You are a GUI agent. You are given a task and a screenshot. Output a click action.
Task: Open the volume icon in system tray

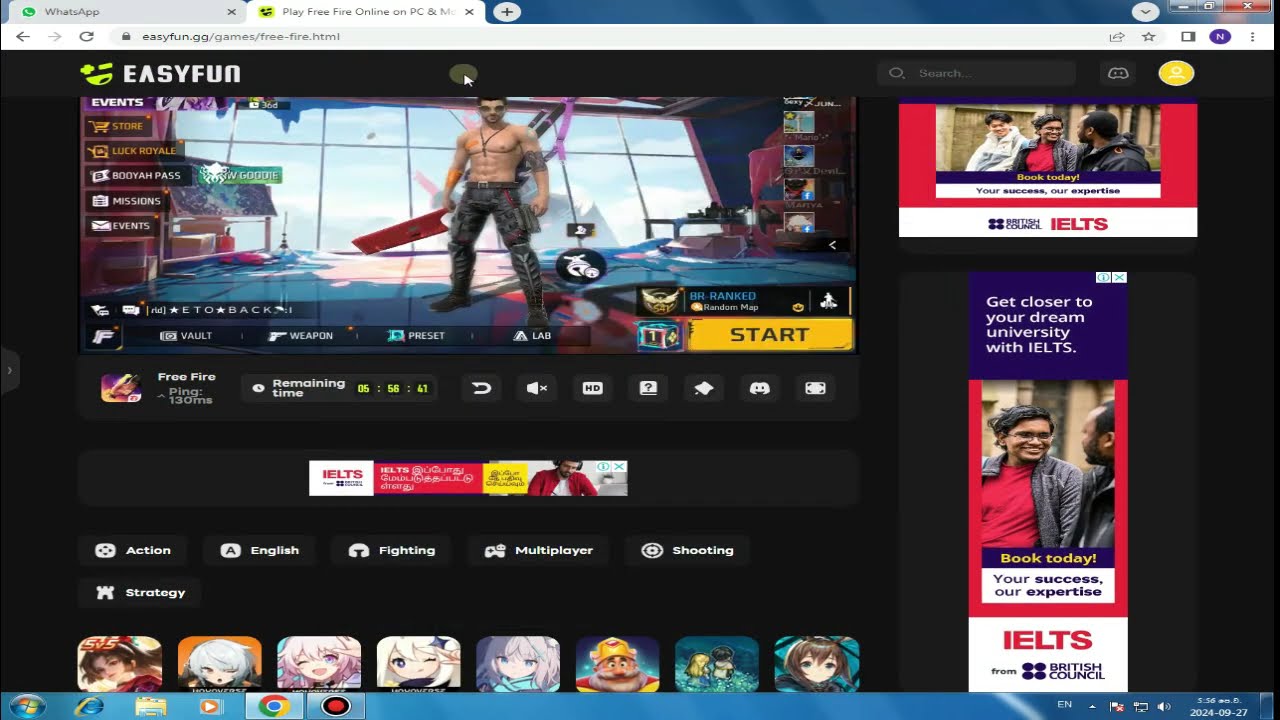coord(1164,706)
